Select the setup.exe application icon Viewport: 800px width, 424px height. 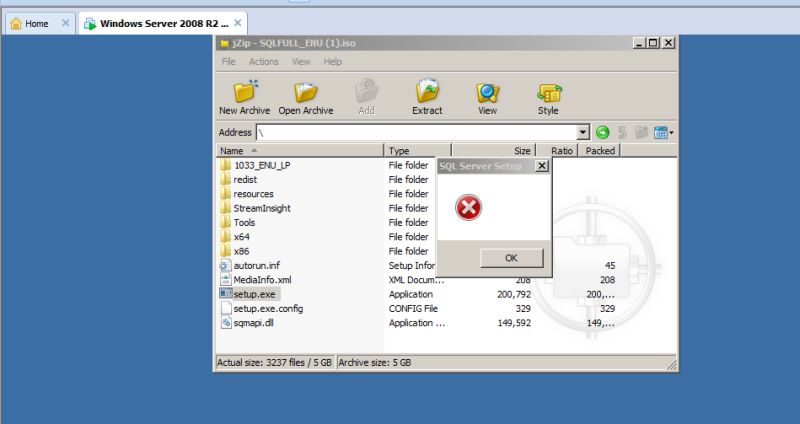coord(226,294)
